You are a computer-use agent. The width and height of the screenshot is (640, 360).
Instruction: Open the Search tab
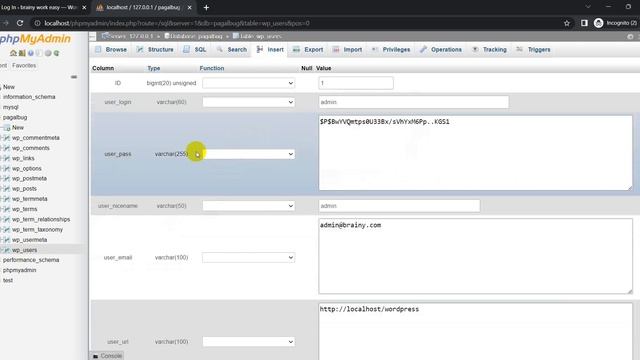click(232, 49)
